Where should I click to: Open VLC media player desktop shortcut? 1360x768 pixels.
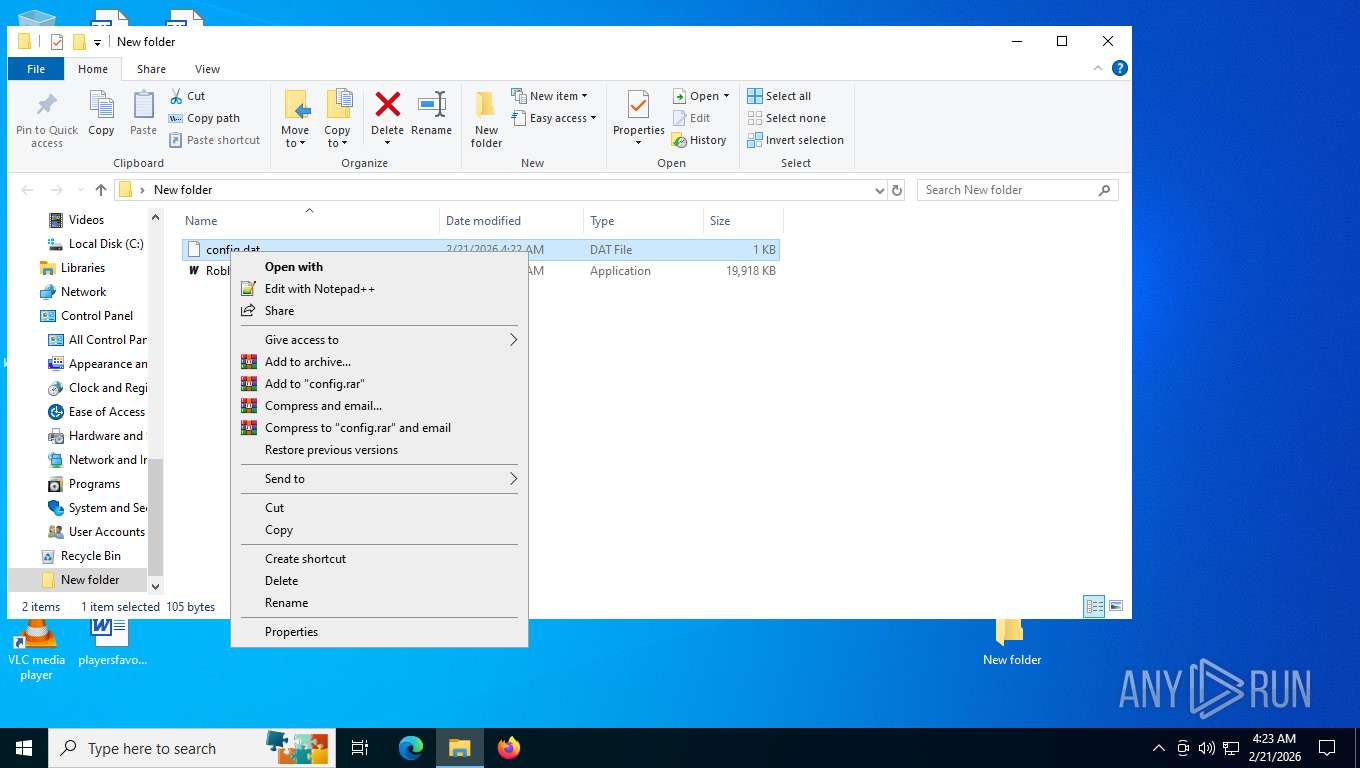(37, 650)
